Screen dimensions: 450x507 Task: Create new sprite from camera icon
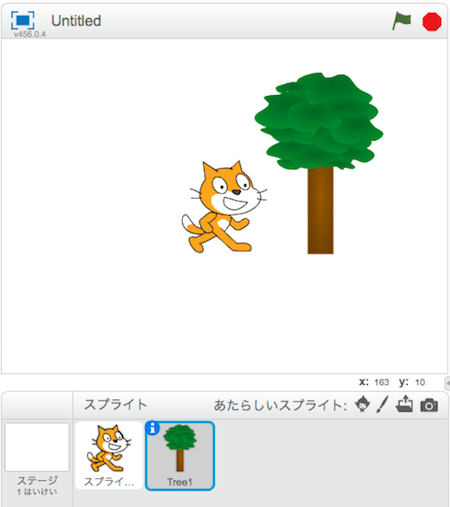click(x=429, y=405)
